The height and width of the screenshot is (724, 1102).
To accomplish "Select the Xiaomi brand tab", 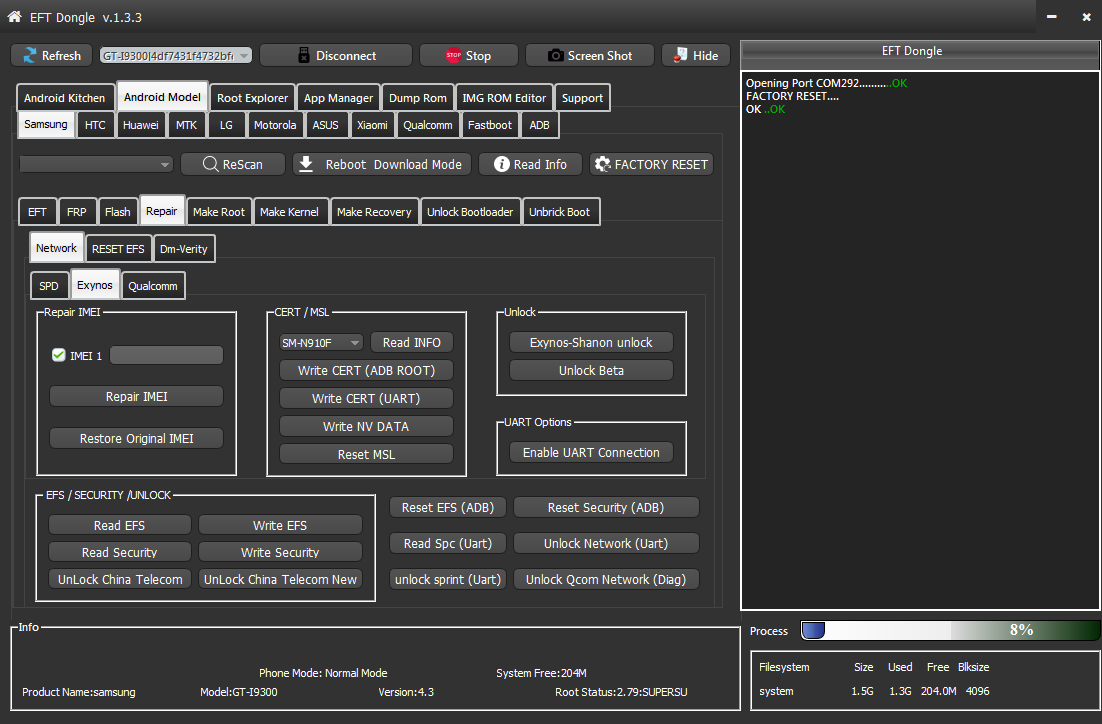I will pyautogui.click(x=372, y=125).
